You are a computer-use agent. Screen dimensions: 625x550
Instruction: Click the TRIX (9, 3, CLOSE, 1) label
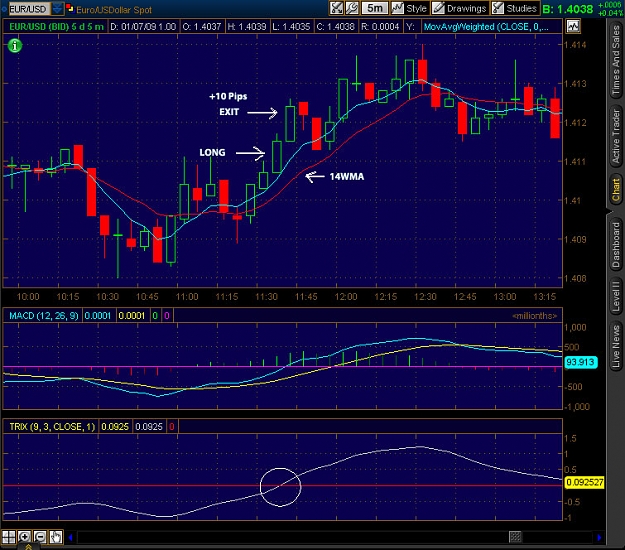point(52,427)
